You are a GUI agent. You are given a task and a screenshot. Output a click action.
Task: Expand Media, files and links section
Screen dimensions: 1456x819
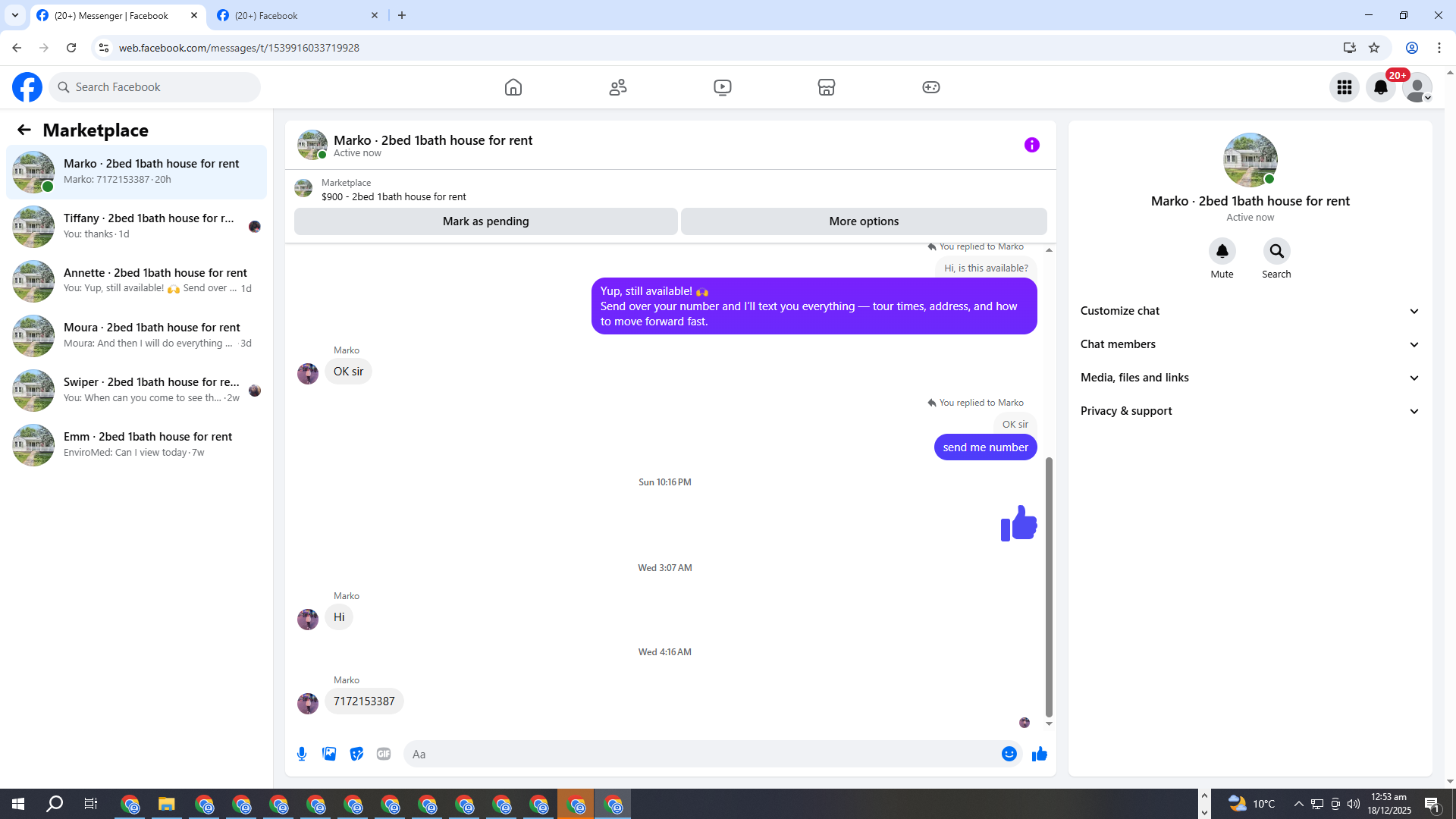(x=1250, y=378)
